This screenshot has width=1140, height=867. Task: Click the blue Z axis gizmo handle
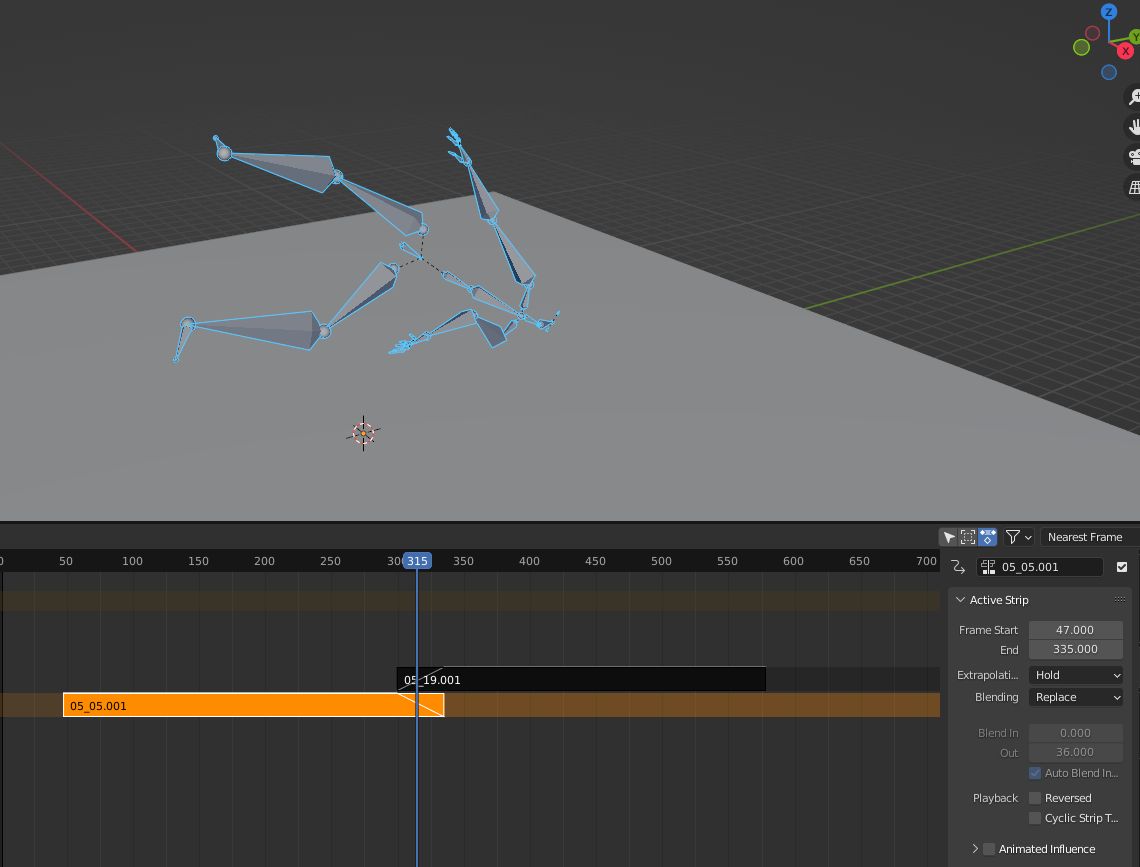coord(1108,12)
